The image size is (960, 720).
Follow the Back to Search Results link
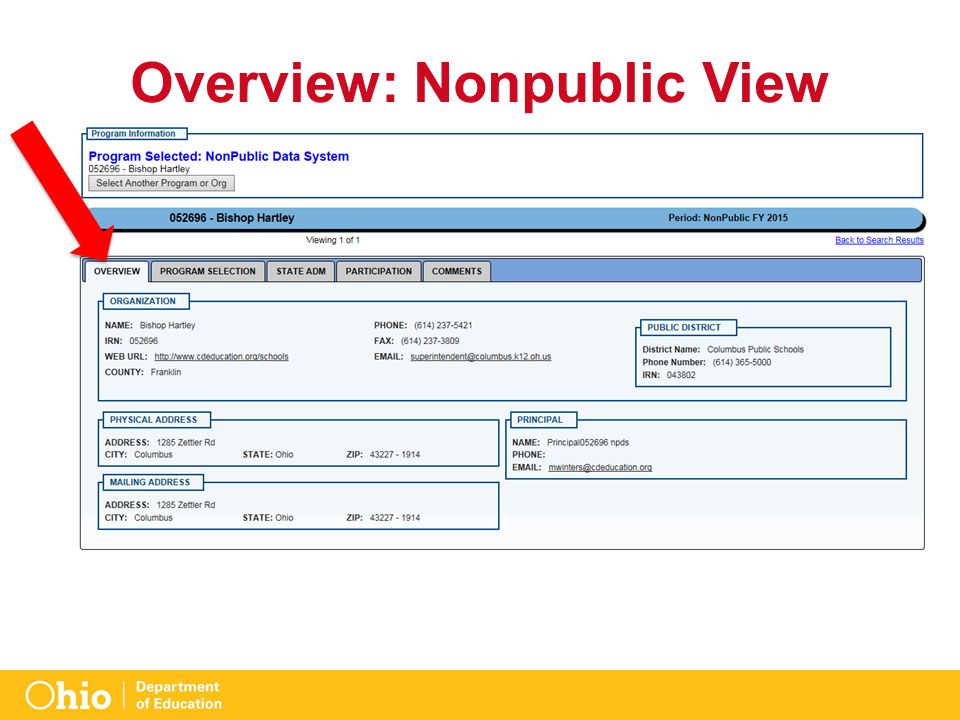coord(879,240)
